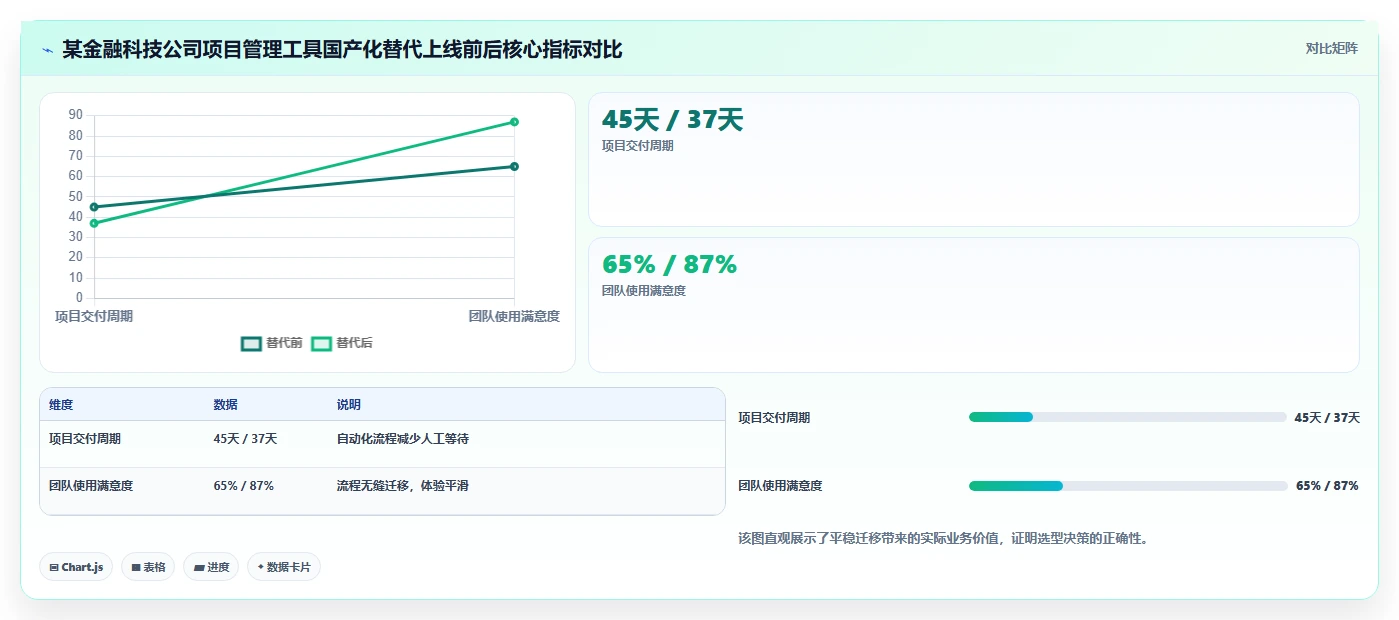Image resolution: width=1399 pixels, height=620 pixels.
Task: Click the 项目交付周期 caption in data card
Action: [x=638, y=146]
